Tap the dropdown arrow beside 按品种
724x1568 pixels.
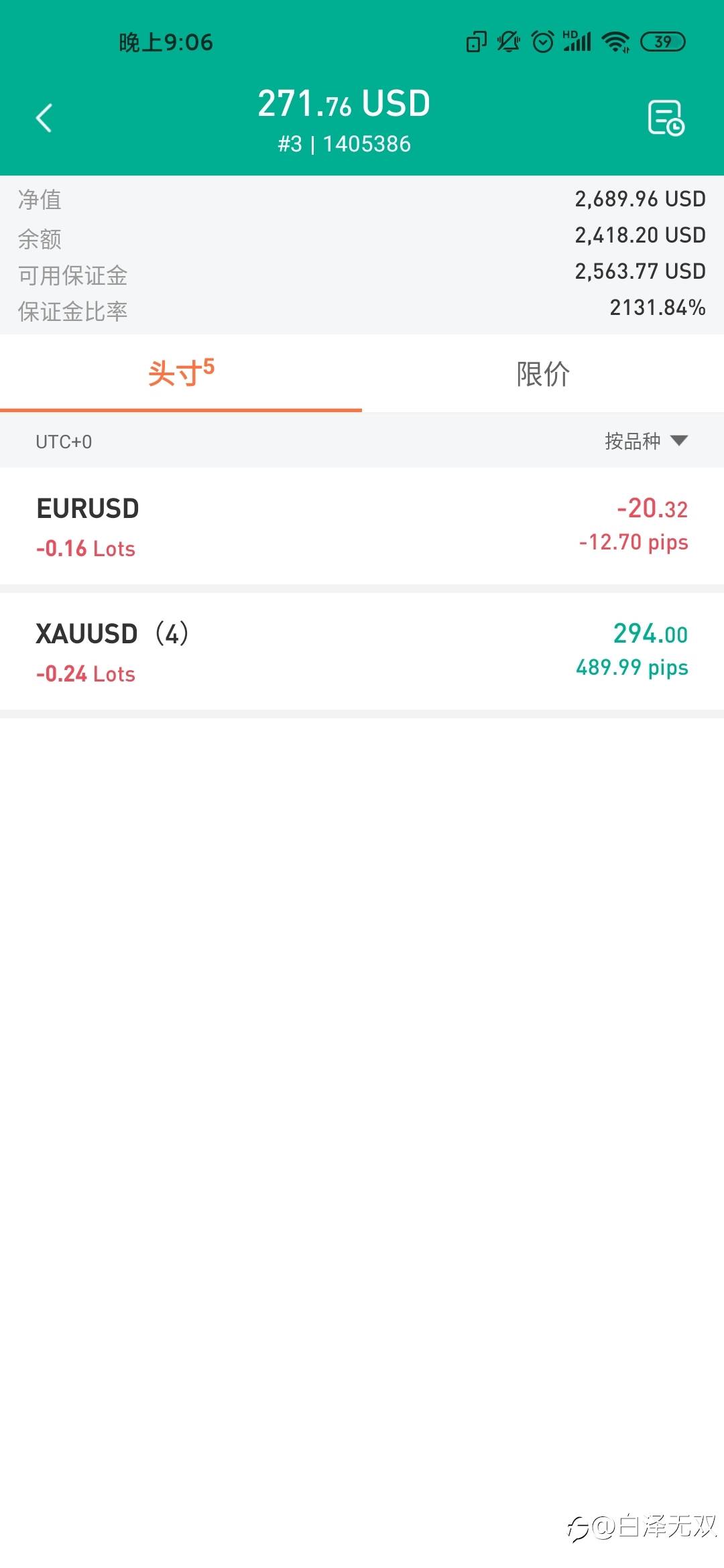point(679,441)
